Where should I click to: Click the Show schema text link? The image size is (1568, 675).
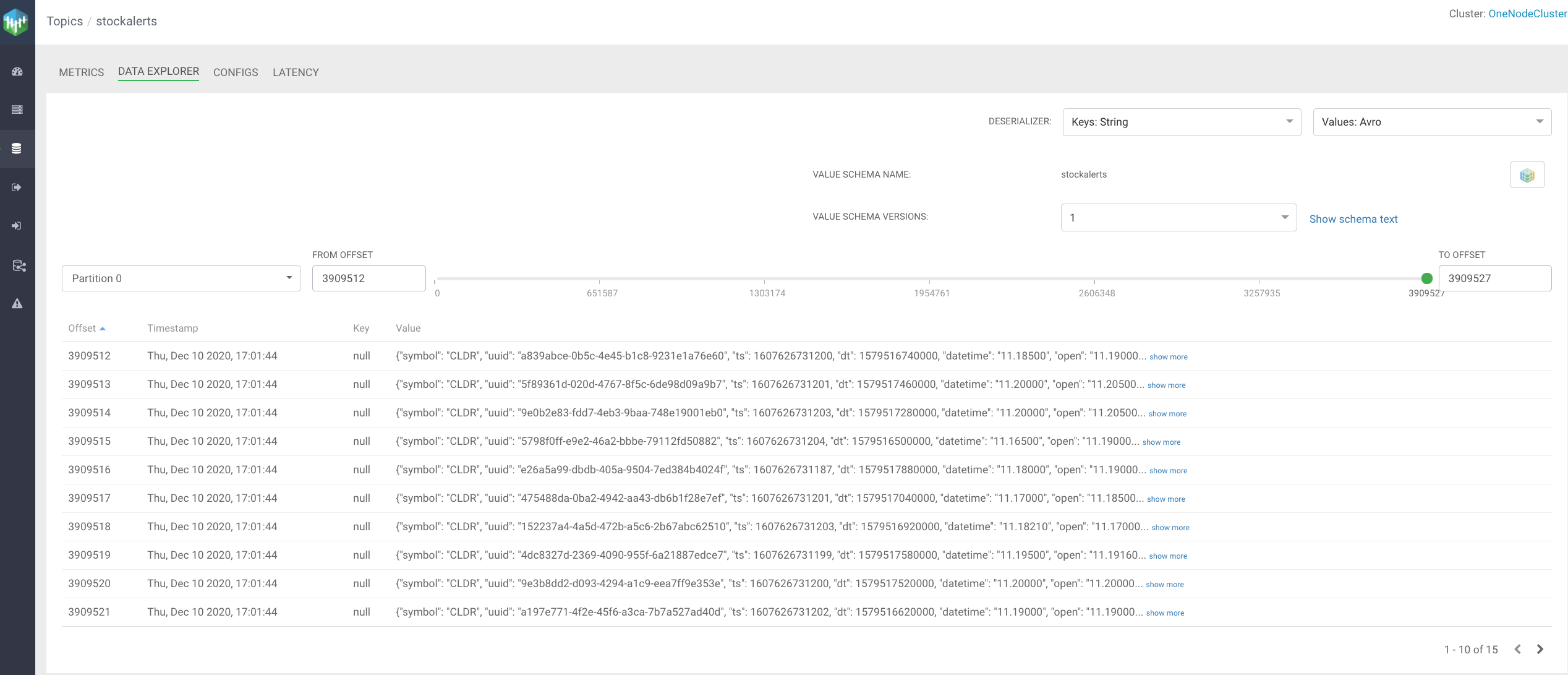[x=1353, y=219]
